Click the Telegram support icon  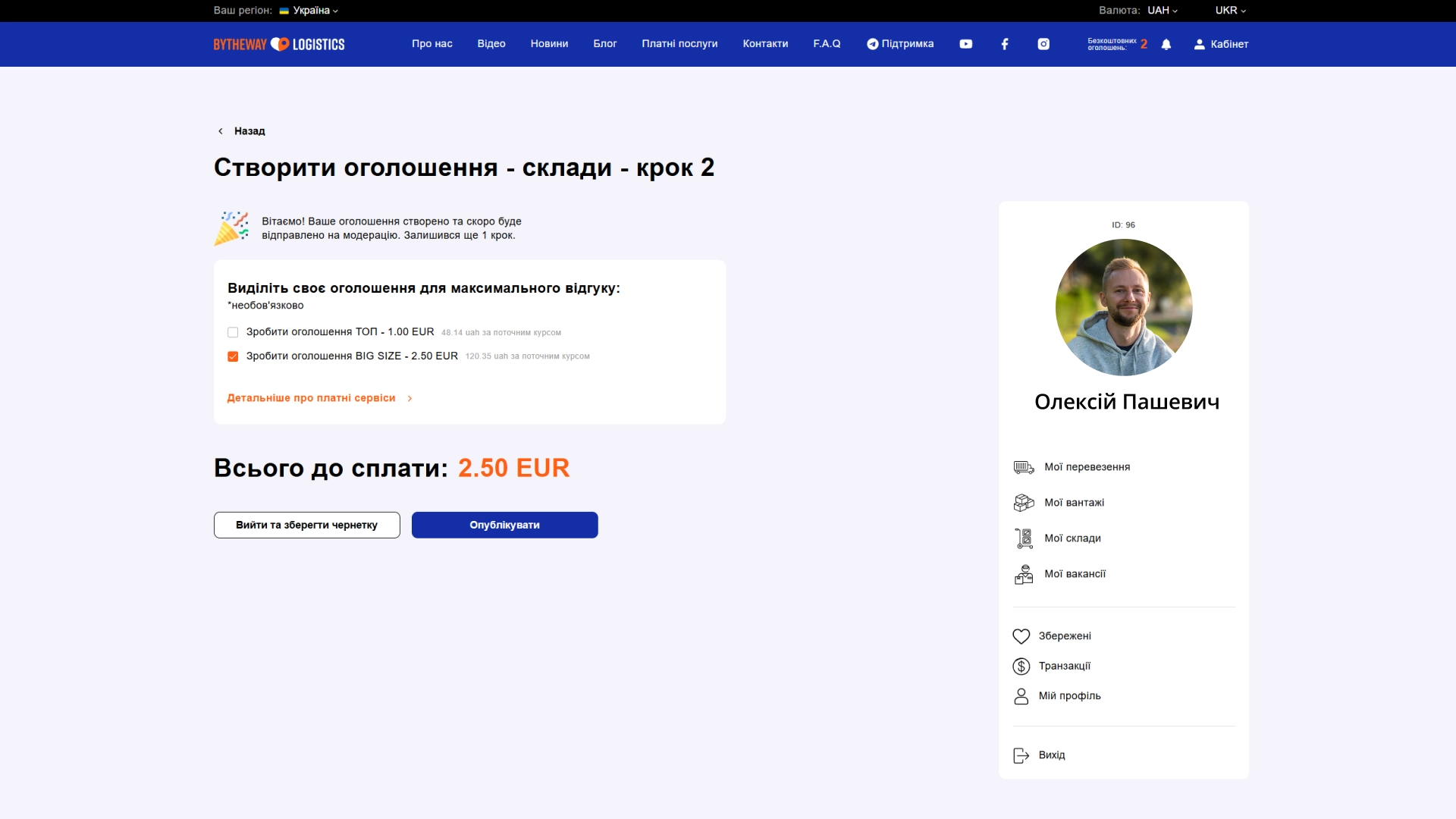pos(873,44)
